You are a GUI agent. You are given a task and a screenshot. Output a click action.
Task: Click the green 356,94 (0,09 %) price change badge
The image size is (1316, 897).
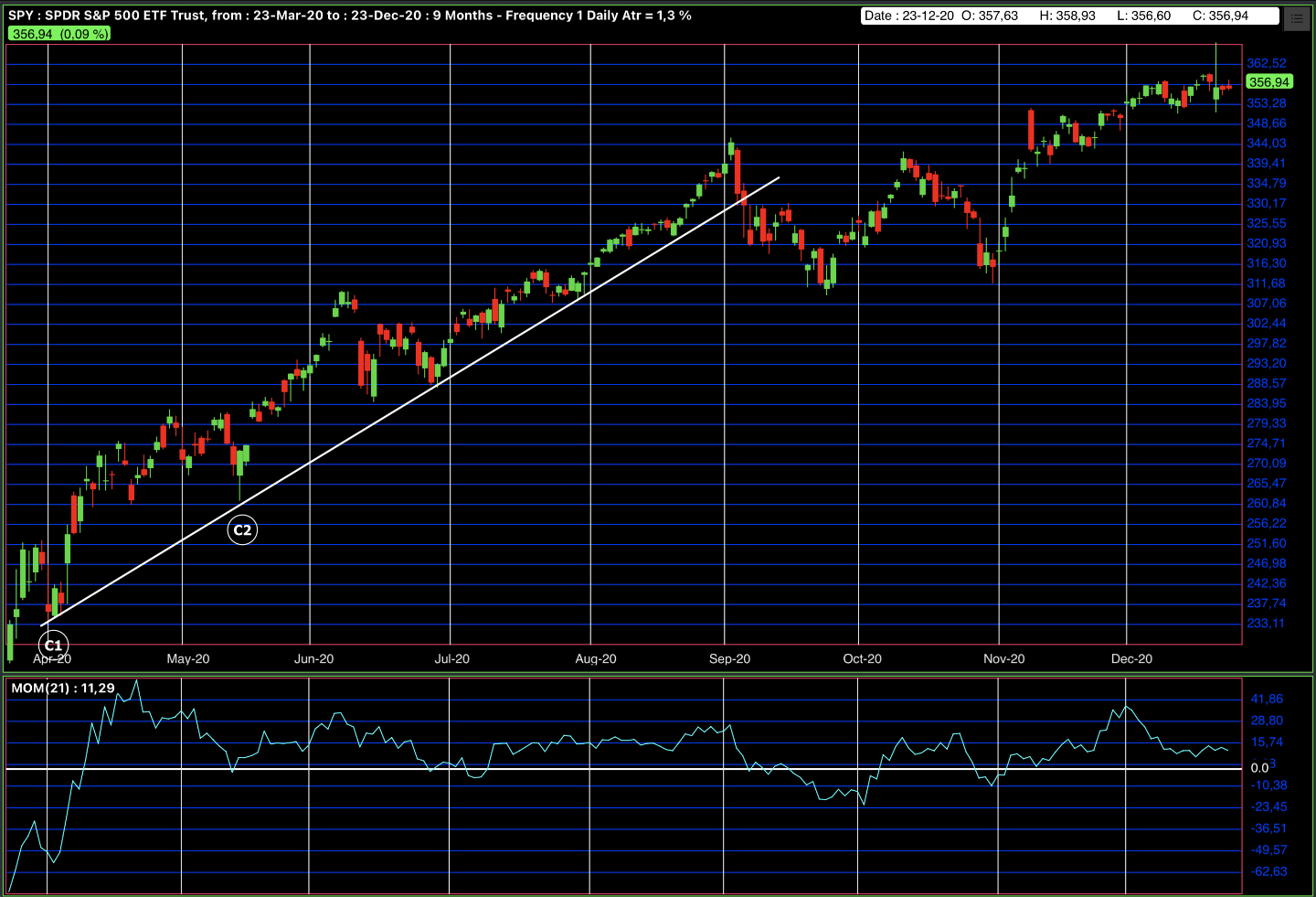click(x=60, y=34)
